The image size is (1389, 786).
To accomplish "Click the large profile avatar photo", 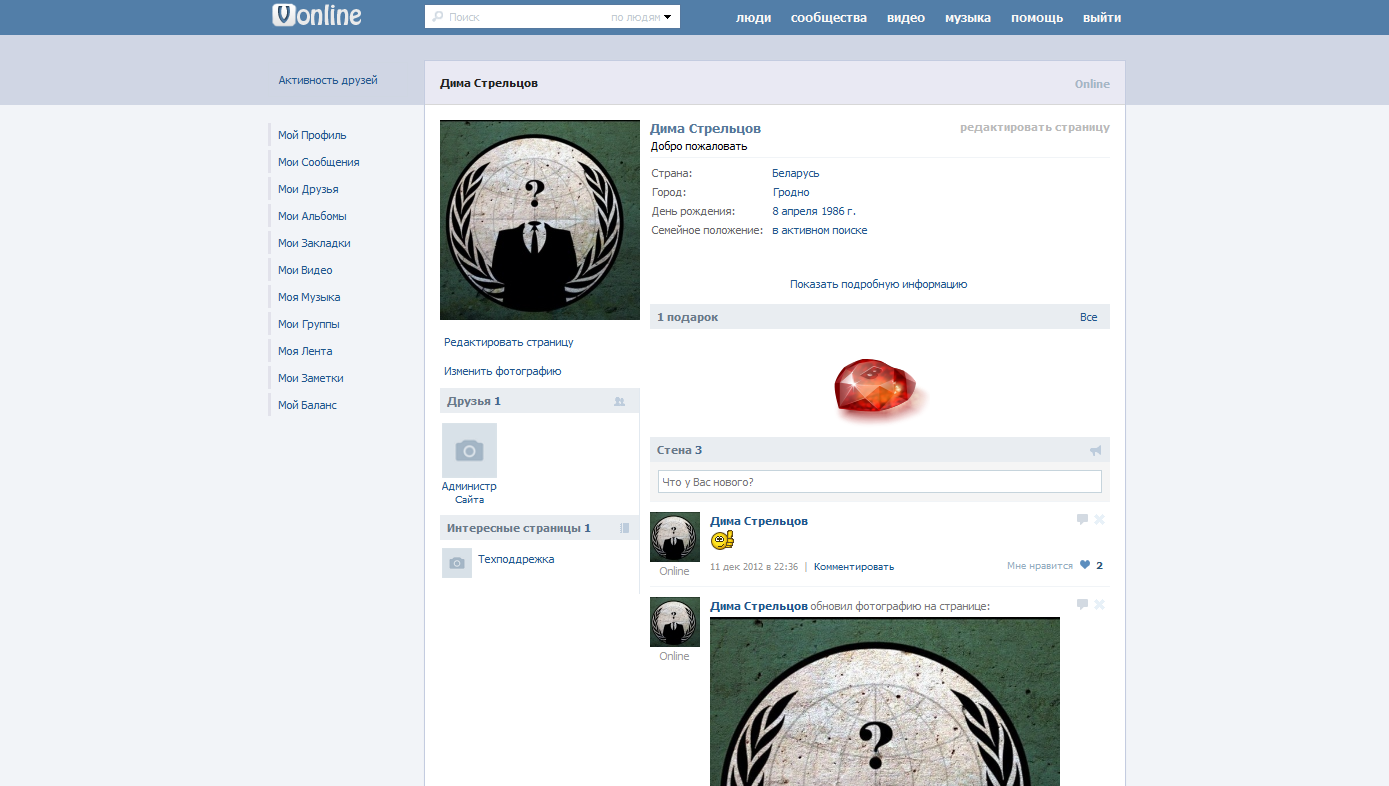I will [x=540, y=220].
